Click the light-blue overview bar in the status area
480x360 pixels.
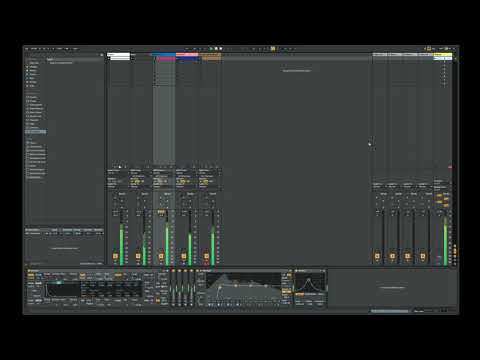[x=390, y=311]
